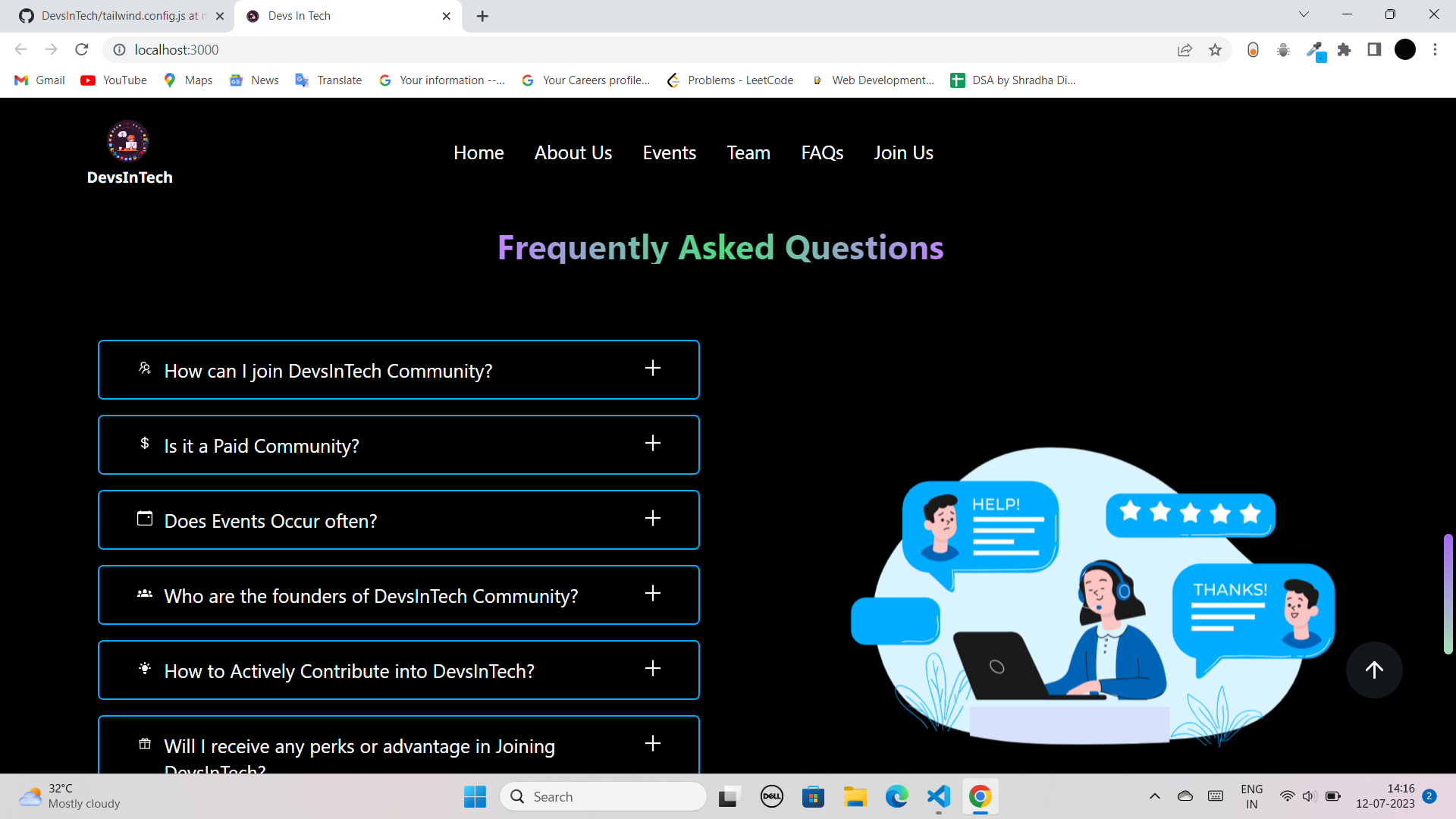Select the DevsInTech logo icon
The height and width of the screenshot is (819, 1456).
pyautogui.click(x=127, y=141)
